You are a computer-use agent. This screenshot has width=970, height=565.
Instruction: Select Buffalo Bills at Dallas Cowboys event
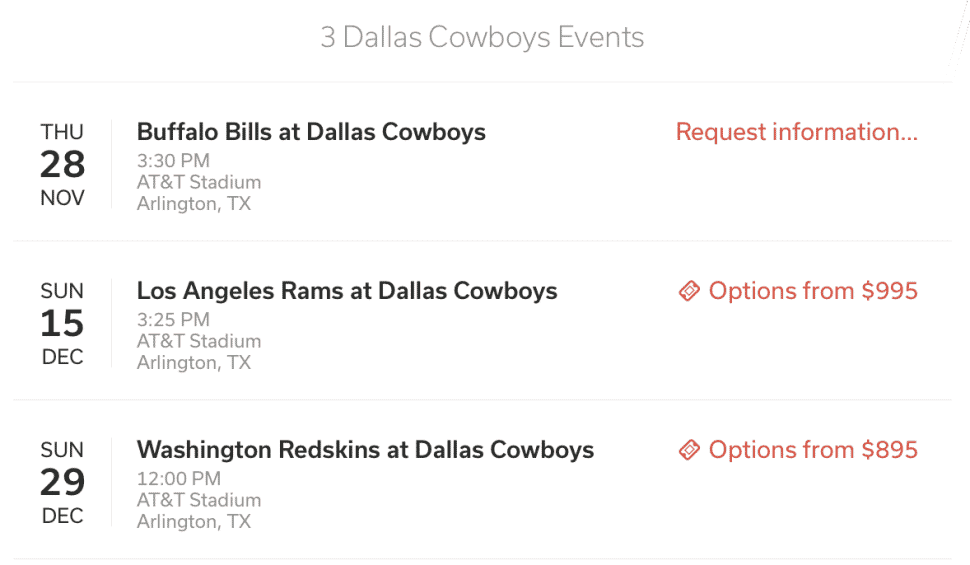[311, 132]
